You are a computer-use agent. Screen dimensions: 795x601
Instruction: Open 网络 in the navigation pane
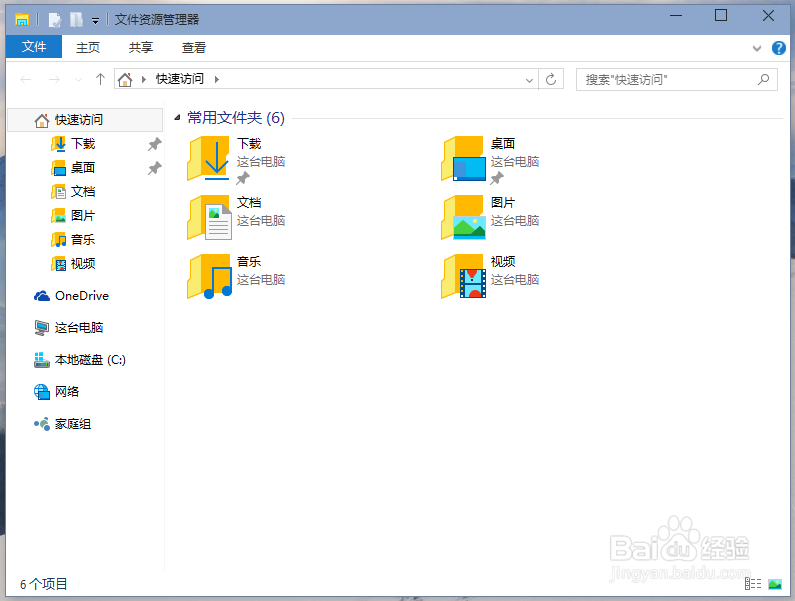pos(56,392)
